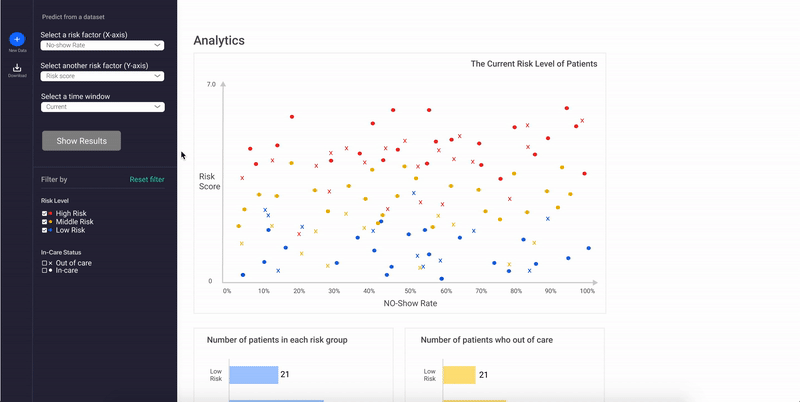This screenshot has width=800, height=402.
Task: Toggle the High Risk checkbox
Action: pyautogui.click(x=44, y=213)
